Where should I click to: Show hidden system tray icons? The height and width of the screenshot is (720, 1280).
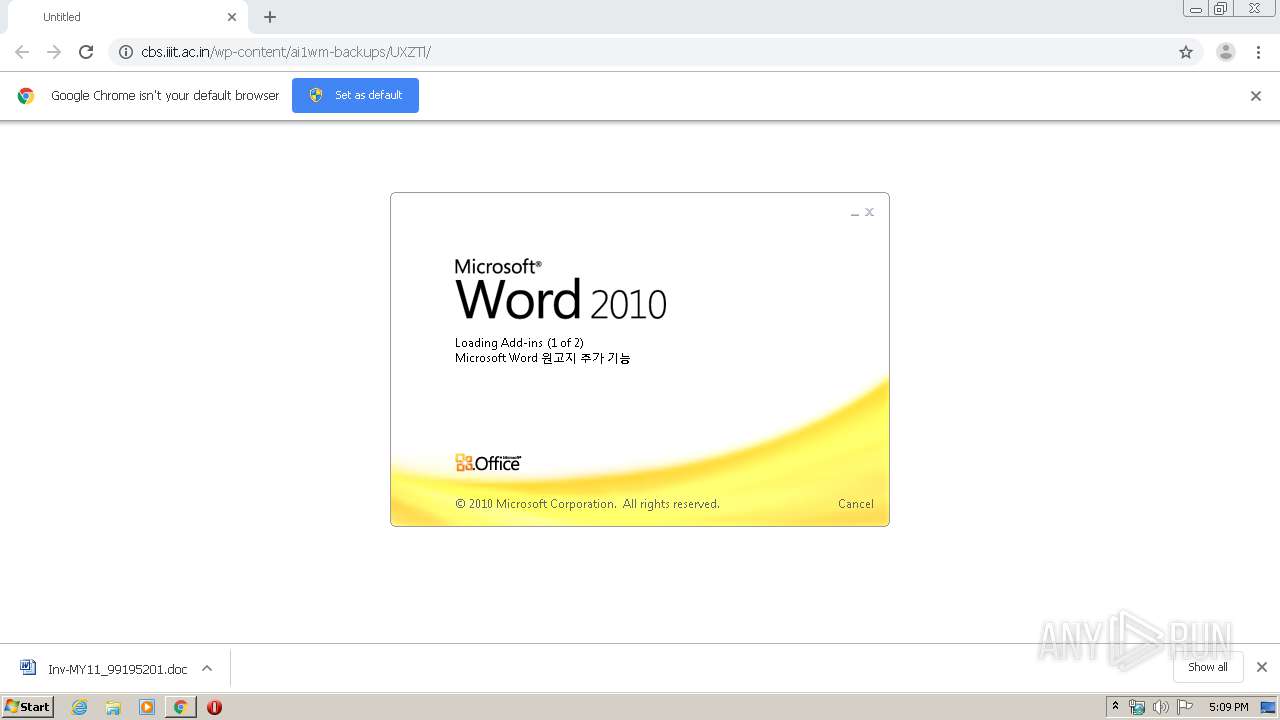coord(1115,707)
